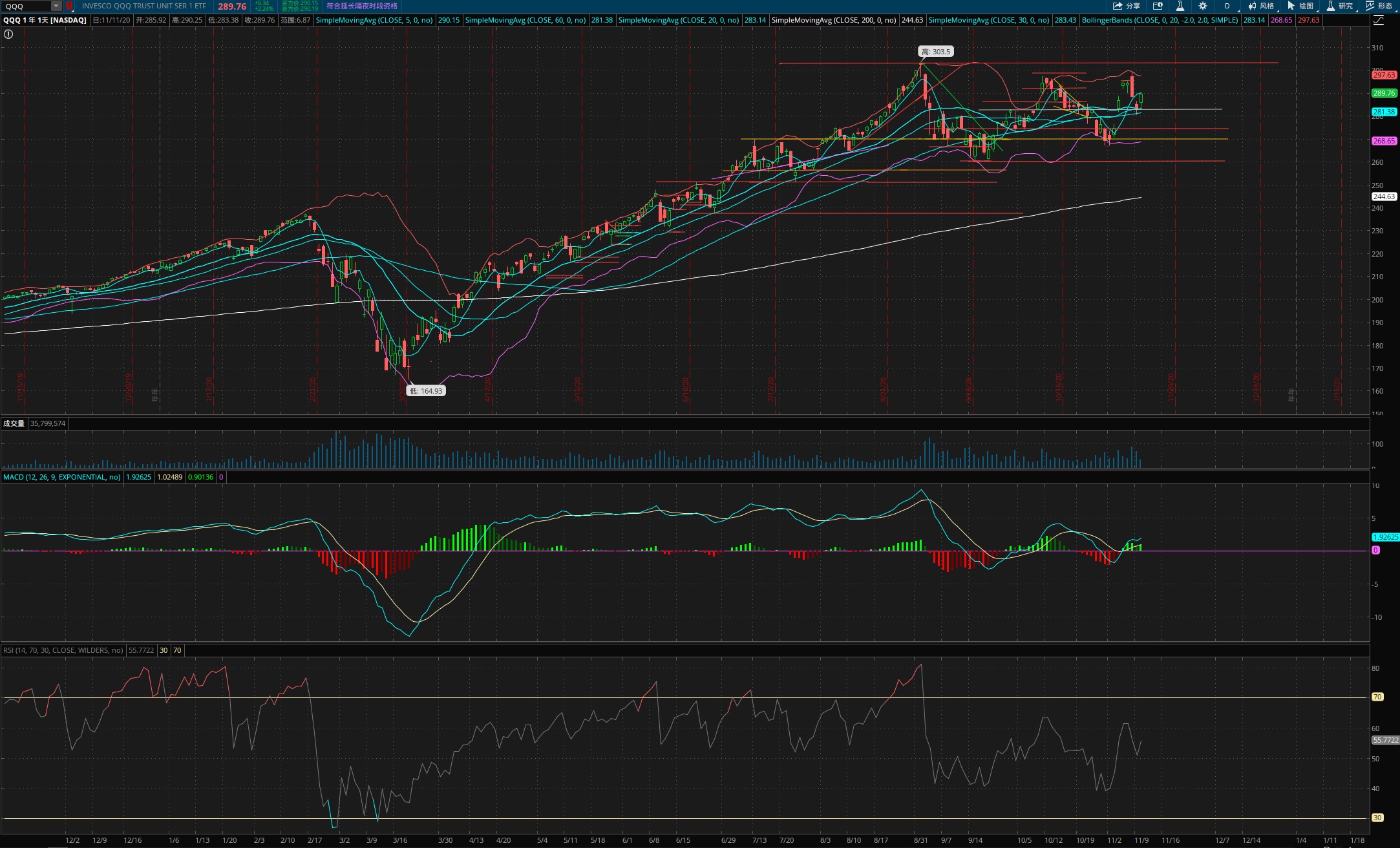Click the 244.63 white price axis tag

(1384, 196)
